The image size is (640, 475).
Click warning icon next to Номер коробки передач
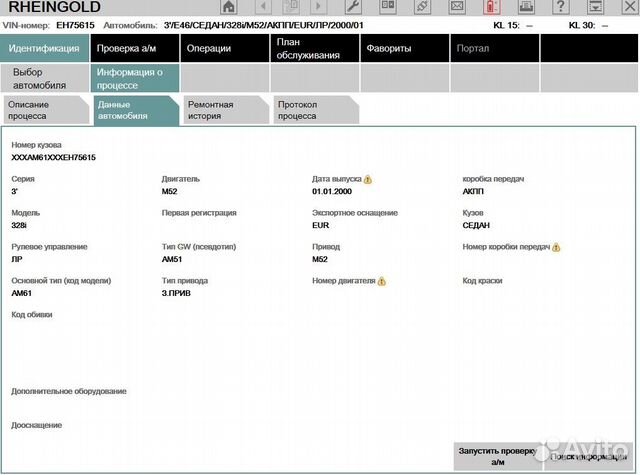coord(556,247)
